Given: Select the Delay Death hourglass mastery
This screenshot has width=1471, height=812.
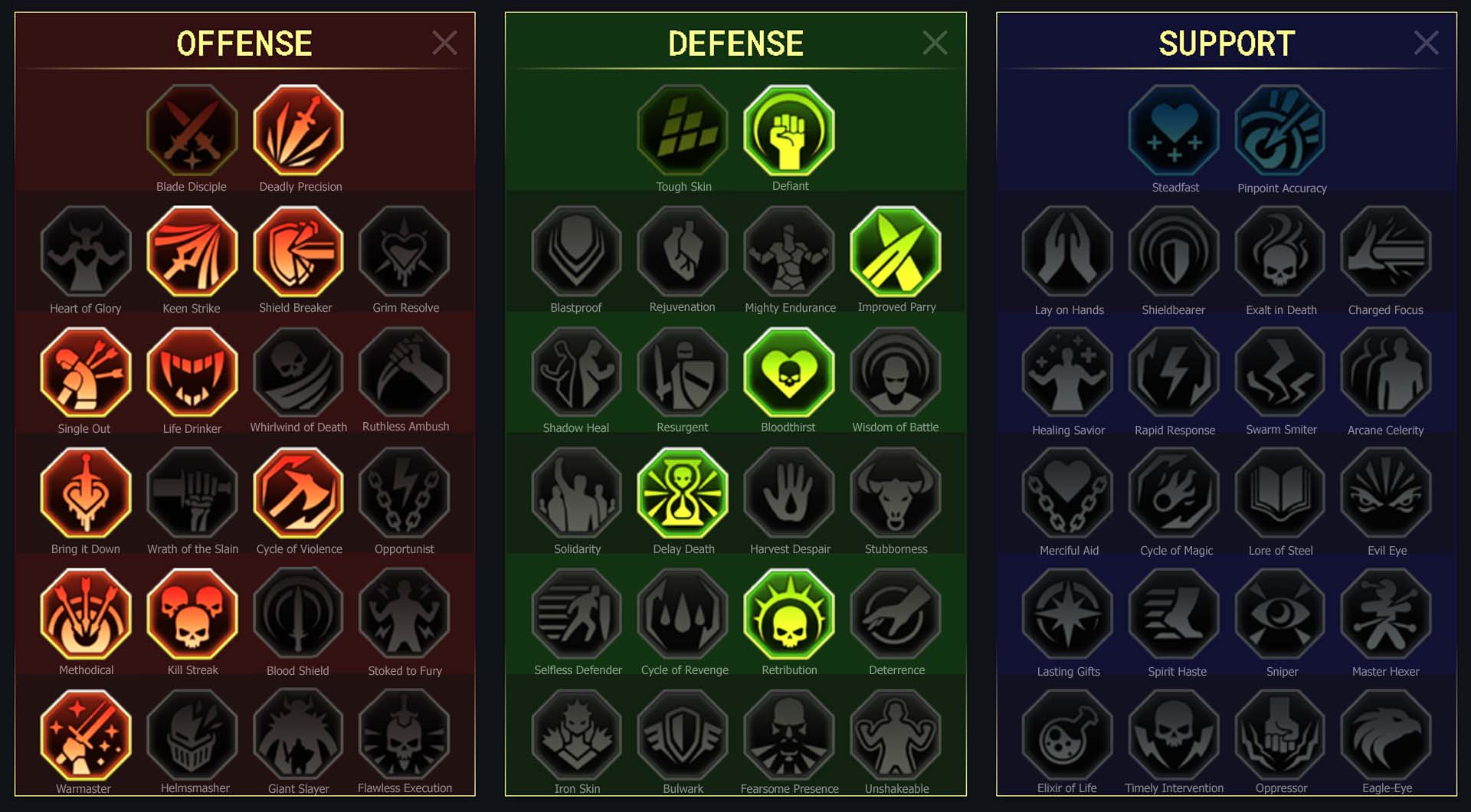Looking at the screenshot, I should point(683,493).
